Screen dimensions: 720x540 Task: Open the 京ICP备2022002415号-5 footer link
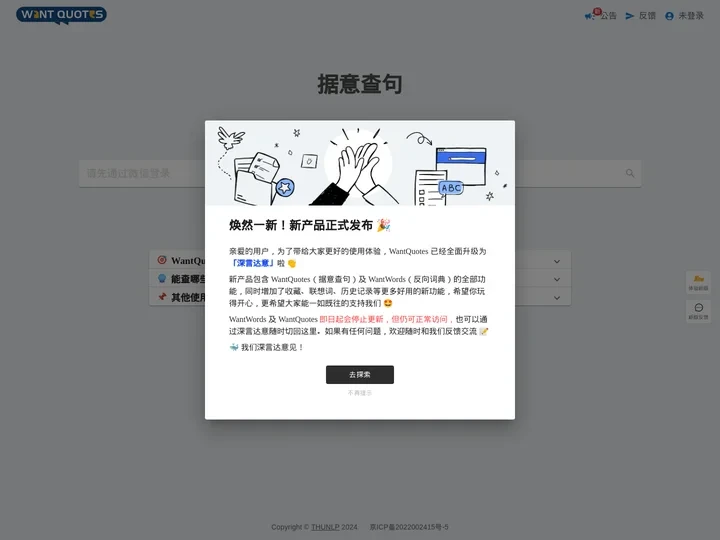409,527
